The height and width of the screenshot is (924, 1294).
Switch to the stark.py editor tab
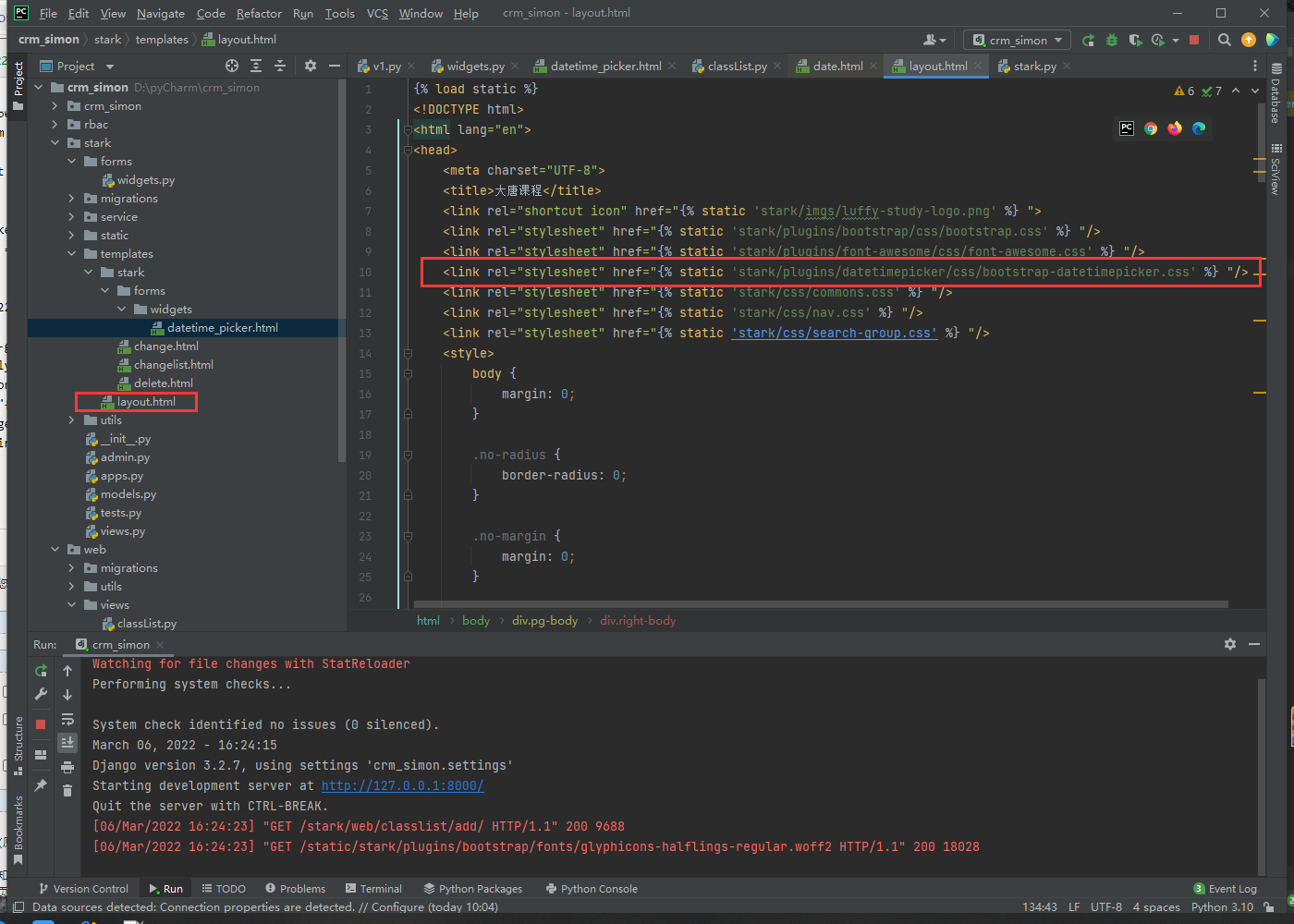point(1034,66)
